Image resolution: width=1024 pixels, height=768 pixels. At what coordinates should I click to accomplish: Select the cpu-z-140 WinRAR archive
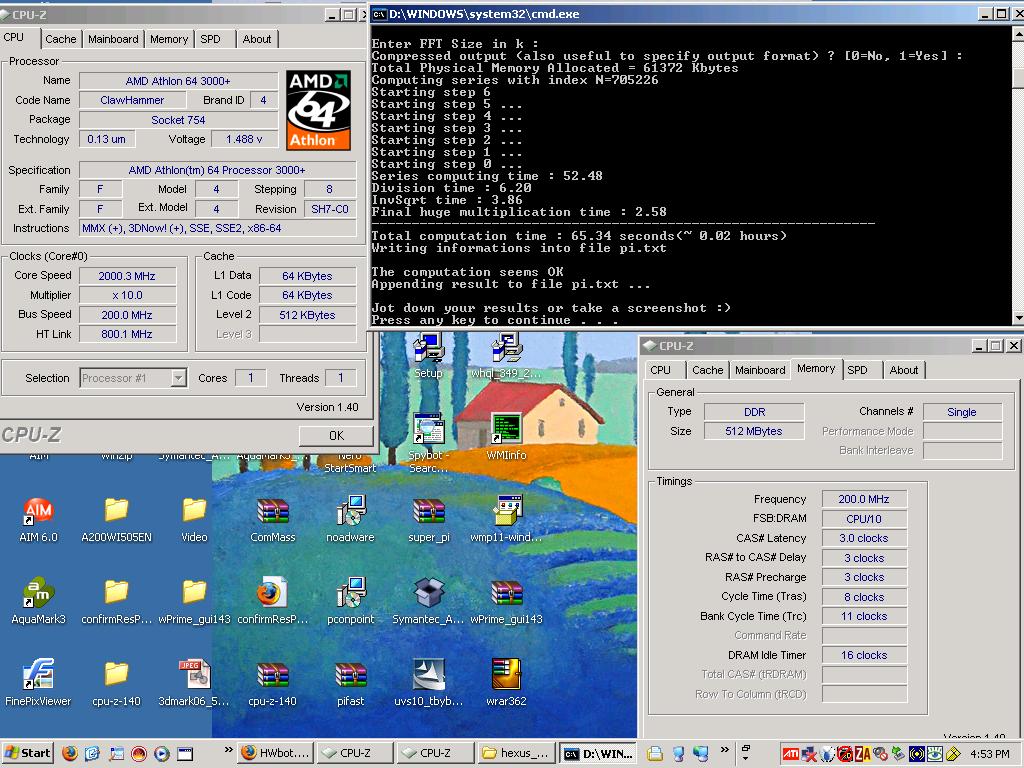click(272, 682)
